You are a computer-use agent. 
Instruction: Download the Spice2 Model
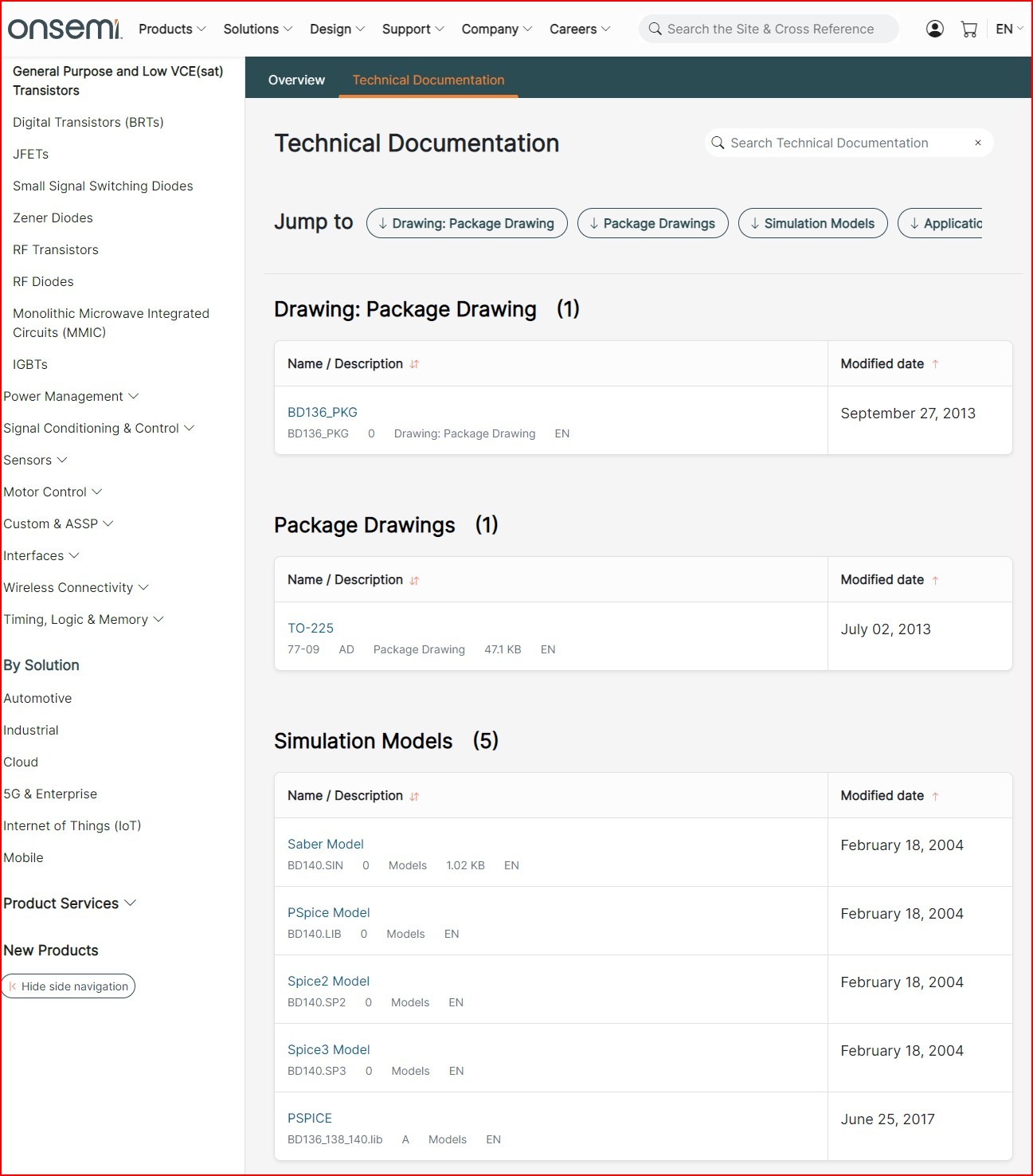pos(329,981)
